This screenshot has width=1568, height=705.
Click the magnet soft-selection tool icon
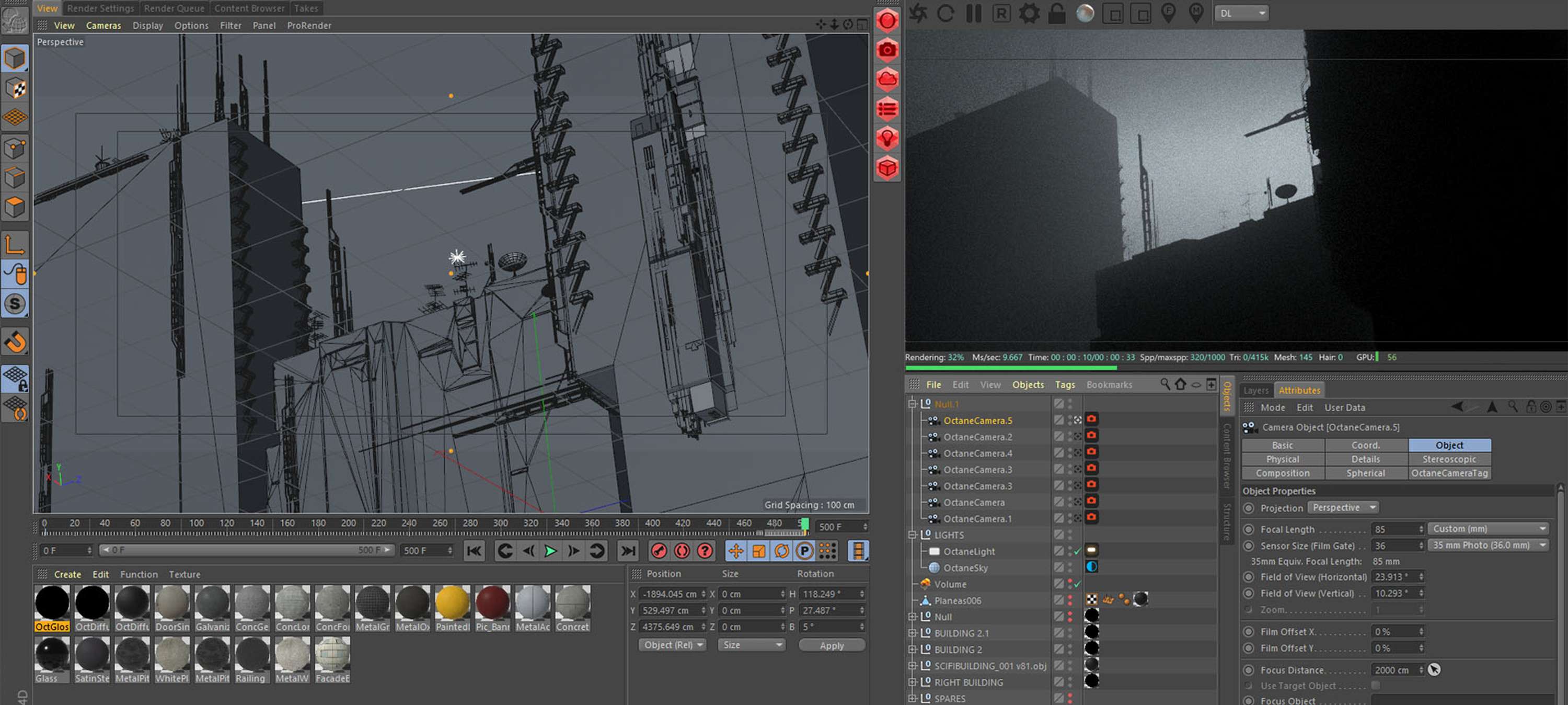(15, 342)
